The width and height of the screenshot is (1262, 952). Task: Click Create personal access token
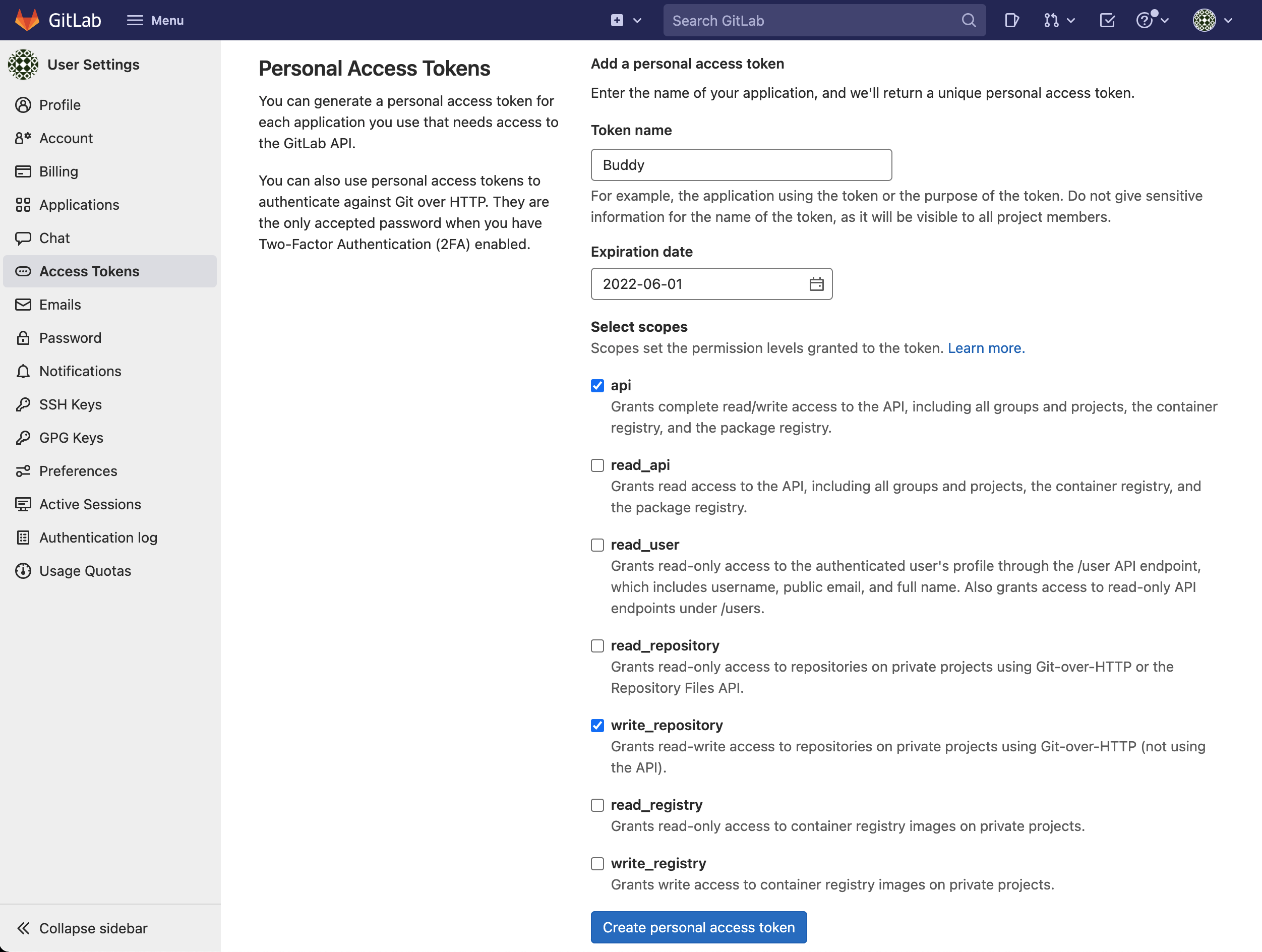click(x=699, y=927)
